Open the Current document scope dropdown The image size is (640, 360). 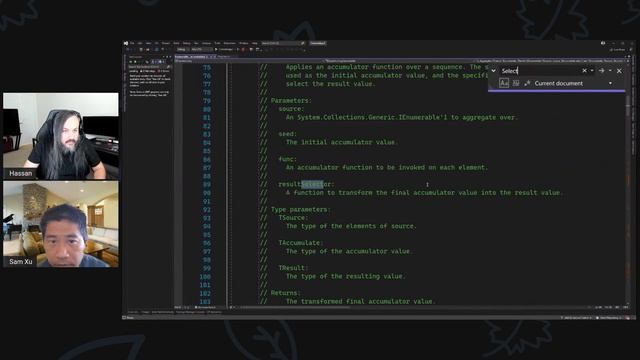point(610,83)
